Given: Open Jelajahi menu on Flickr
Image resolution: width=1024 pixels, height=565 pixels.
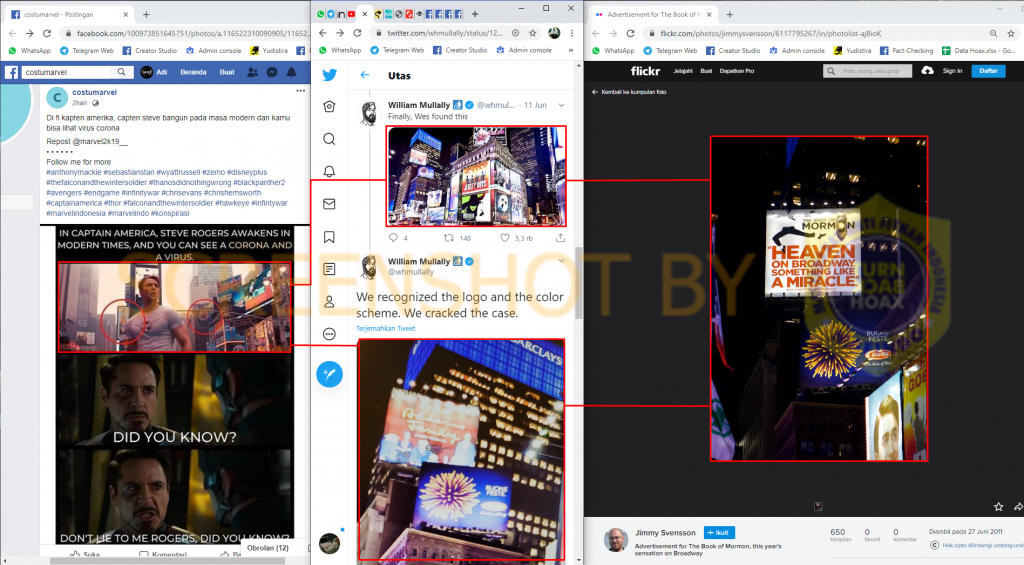Looking at the screenshot, I should click(683, 71).
